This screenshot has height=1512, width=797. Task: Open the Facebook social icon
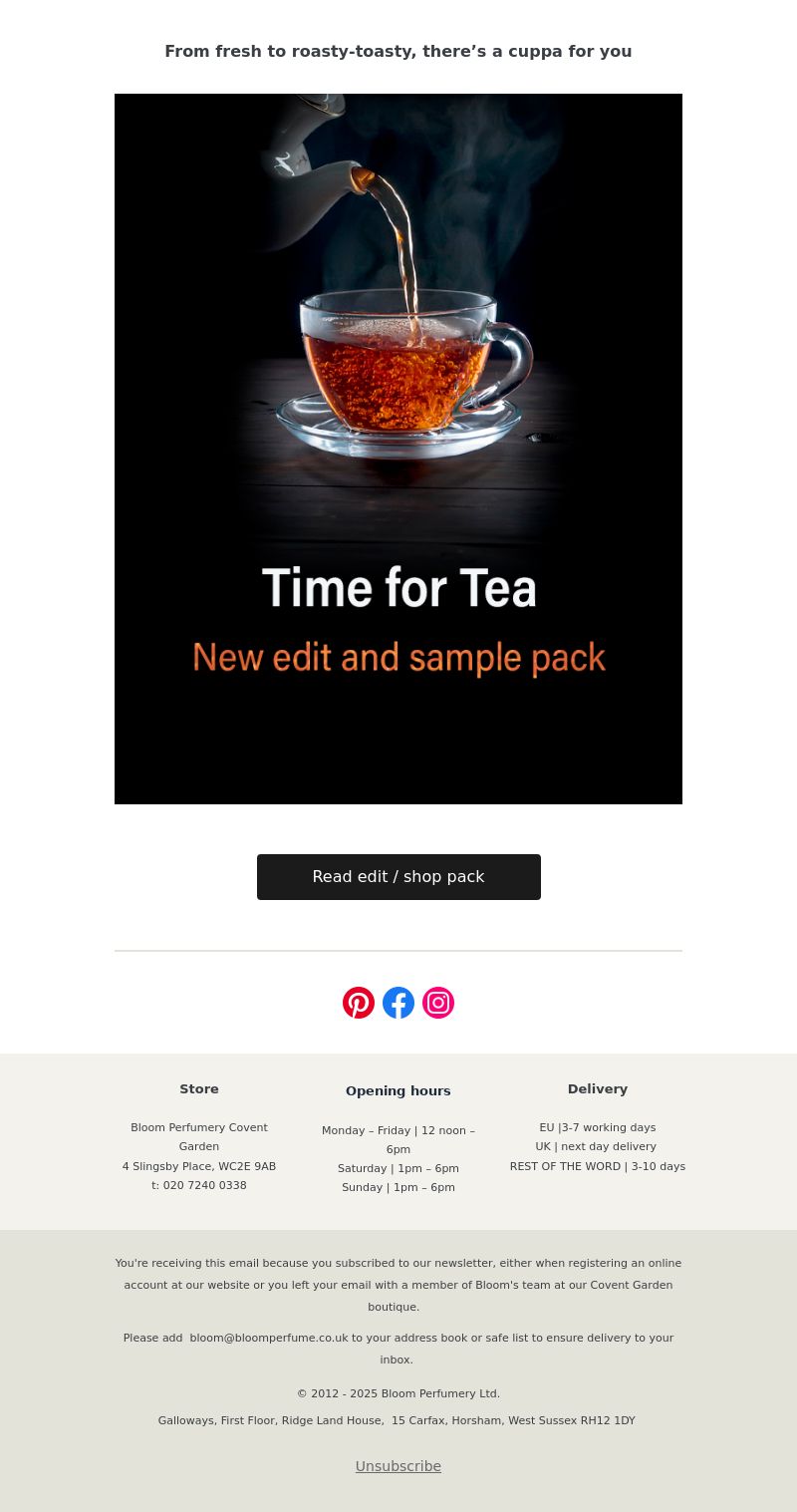(x=398, y=1003)
